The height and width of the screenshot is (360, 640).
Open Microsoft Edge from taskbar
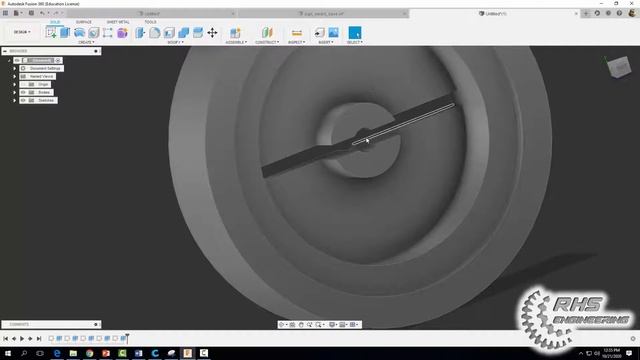point(57,353)
